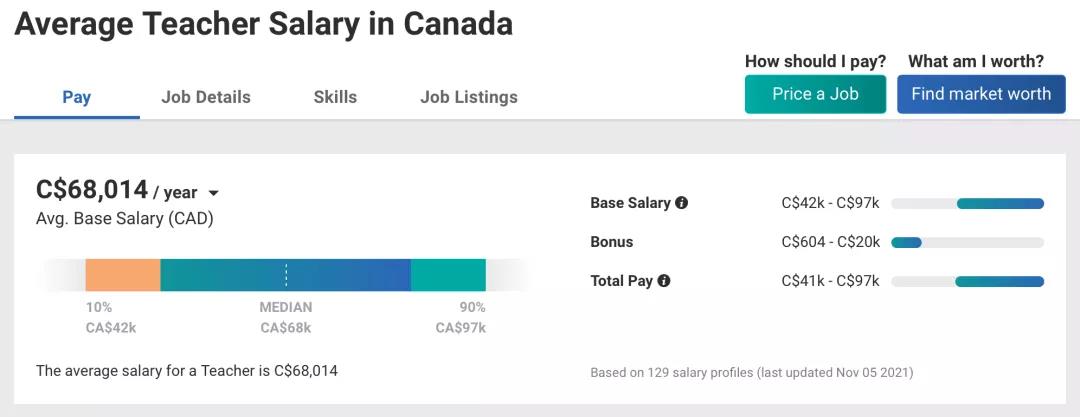Screen dimensions: 1080x417
Task: Click the Find market worth button
Action: point(981,94)
